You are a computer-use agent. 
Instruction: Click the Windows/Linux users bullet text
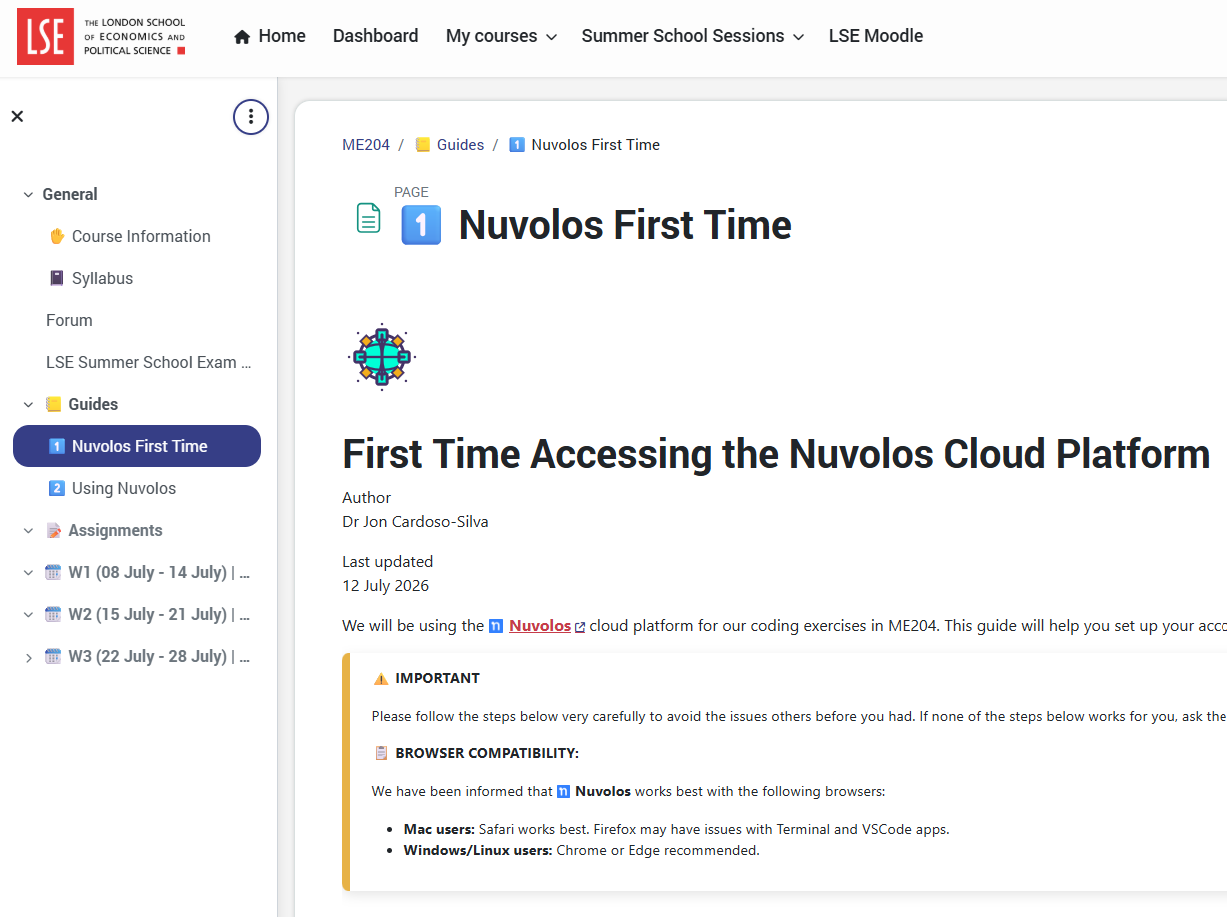(581, 851)
